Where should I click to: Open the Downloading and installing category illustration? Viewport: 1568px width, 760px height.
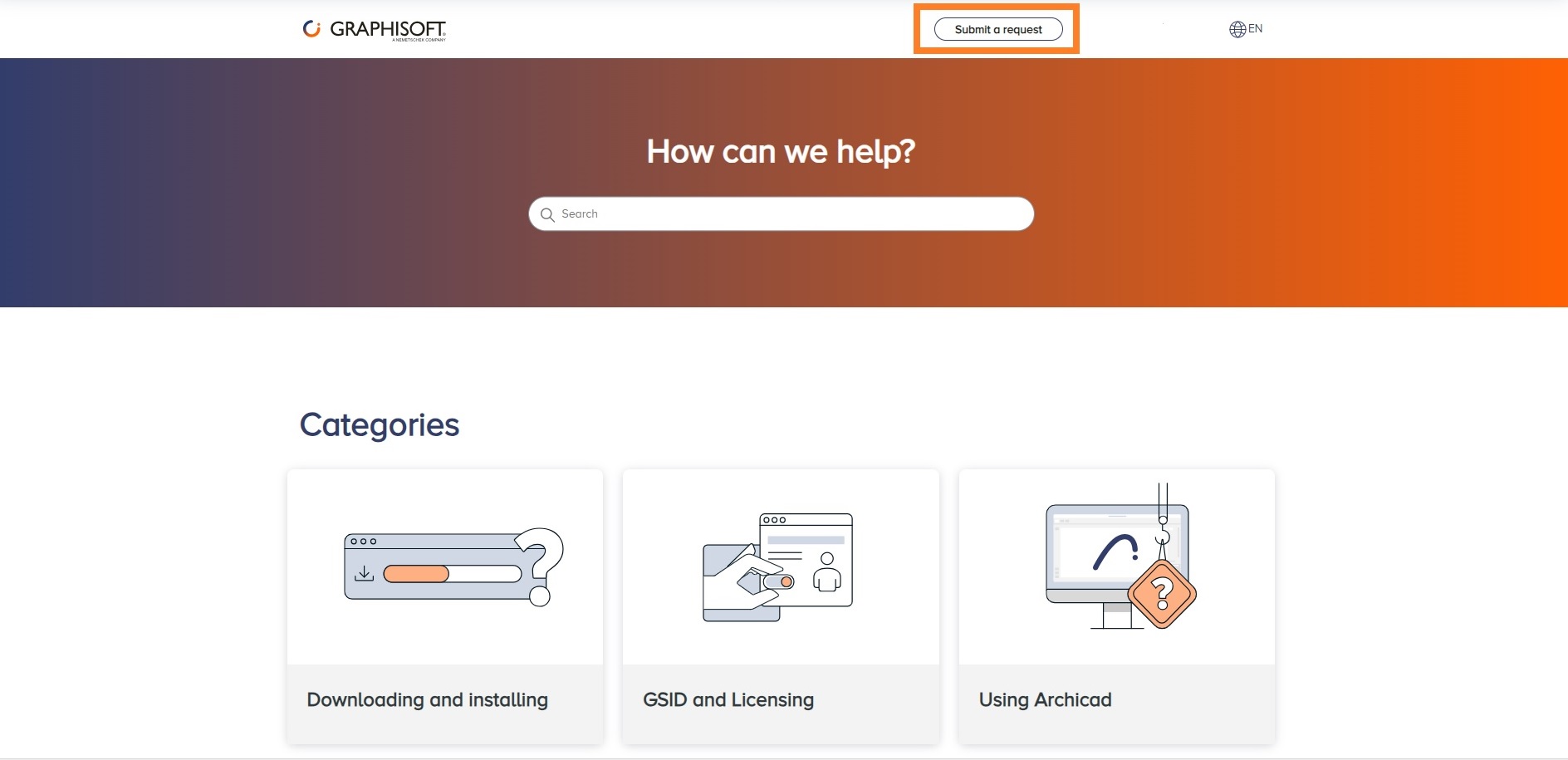point(453,567)
